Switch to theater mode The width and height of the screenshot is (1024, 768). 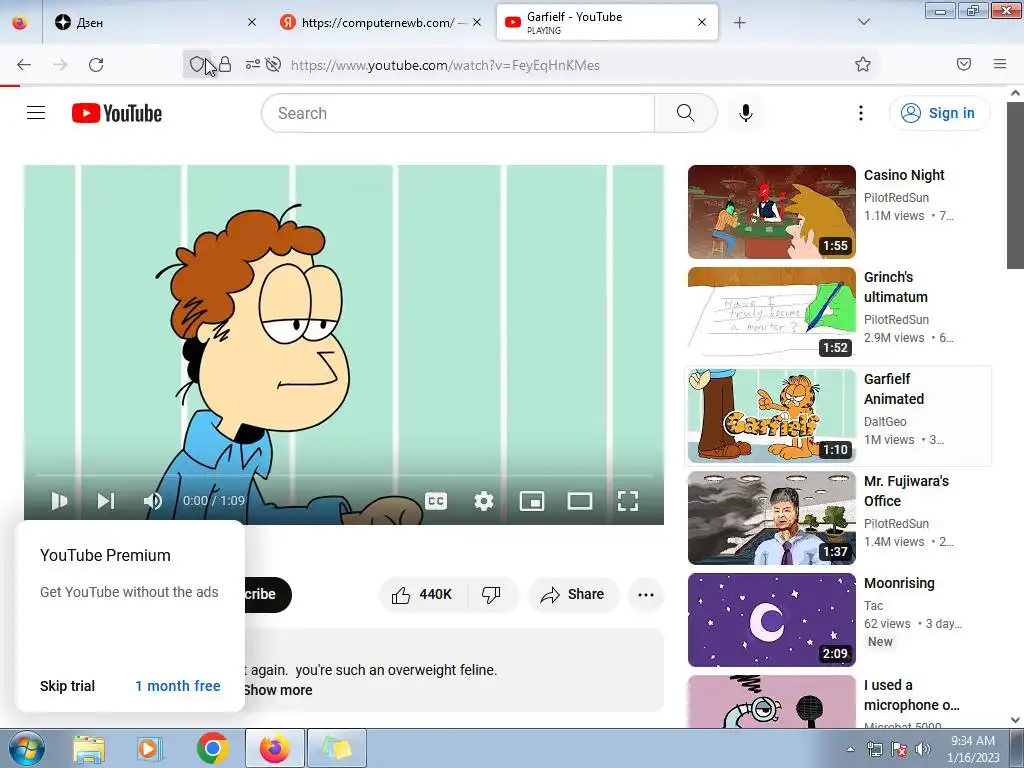[580, 501]
